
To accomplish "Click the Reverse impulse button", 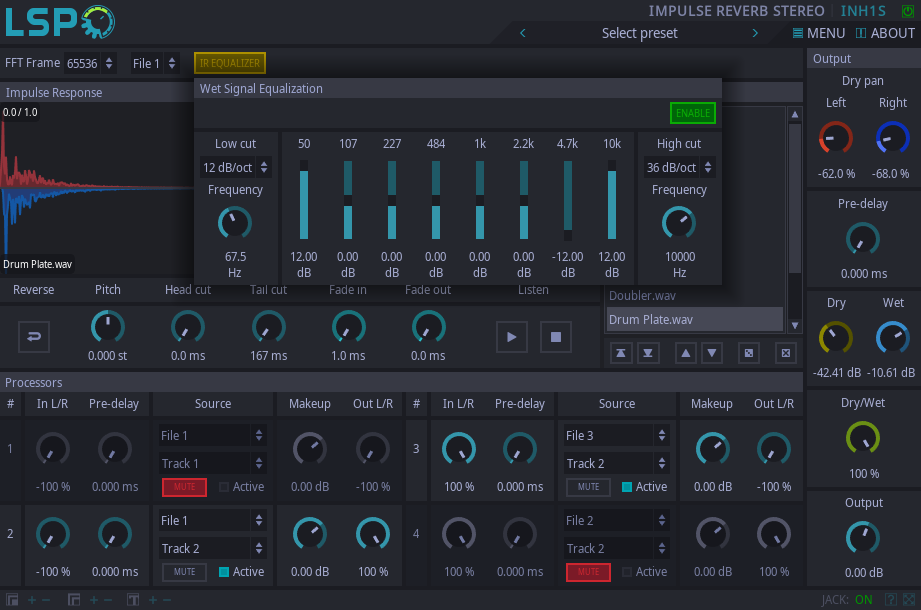I will click(34, 337).
